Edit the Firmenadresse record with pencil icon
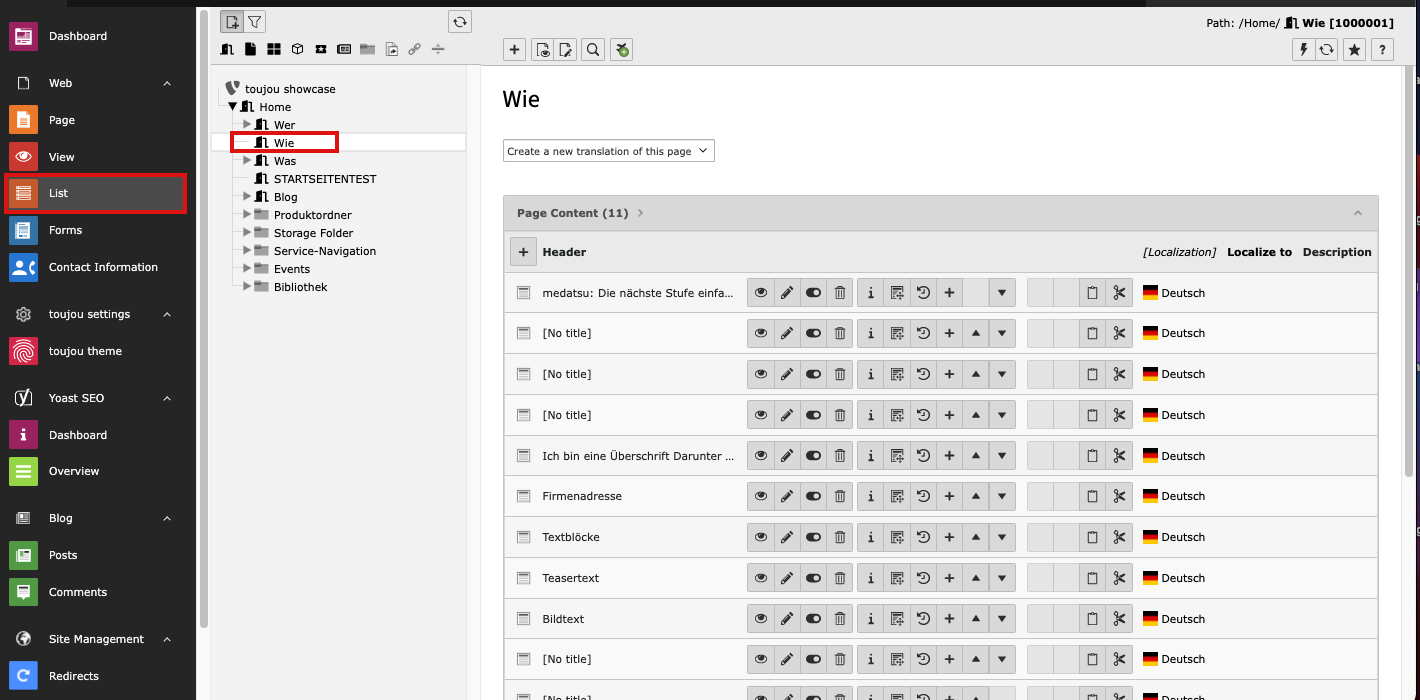1420x700 pixels. (787, 497)
